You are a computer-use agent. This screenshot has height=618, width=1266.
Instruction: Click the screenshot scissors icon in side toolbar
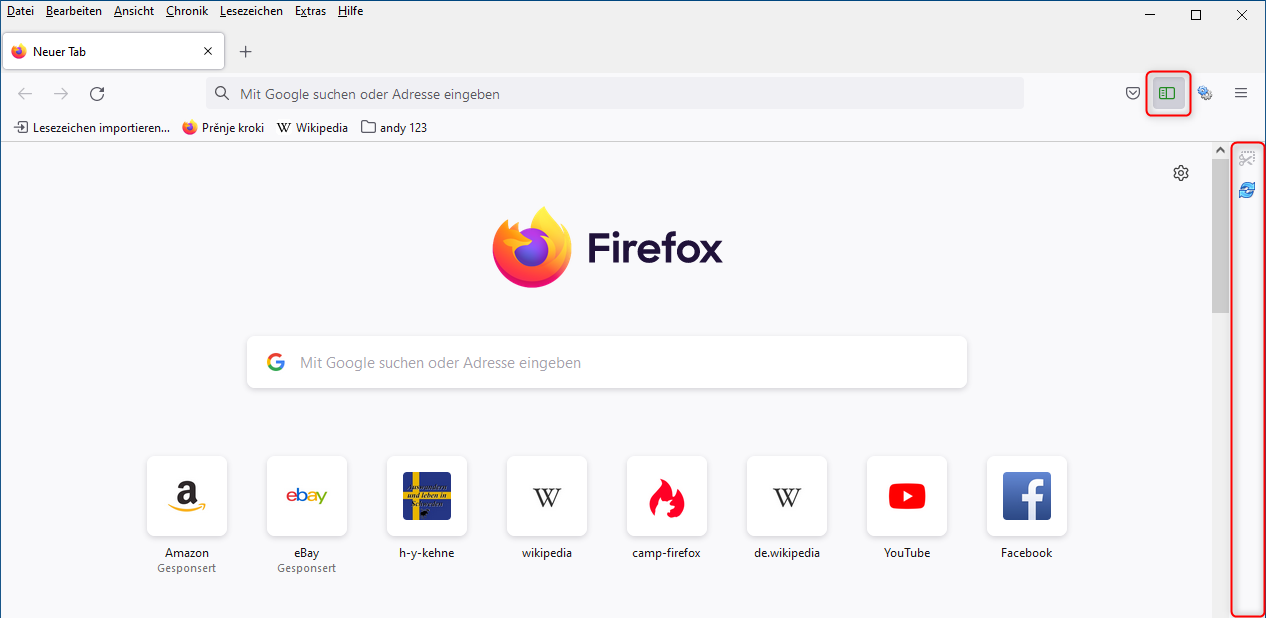1247,159
